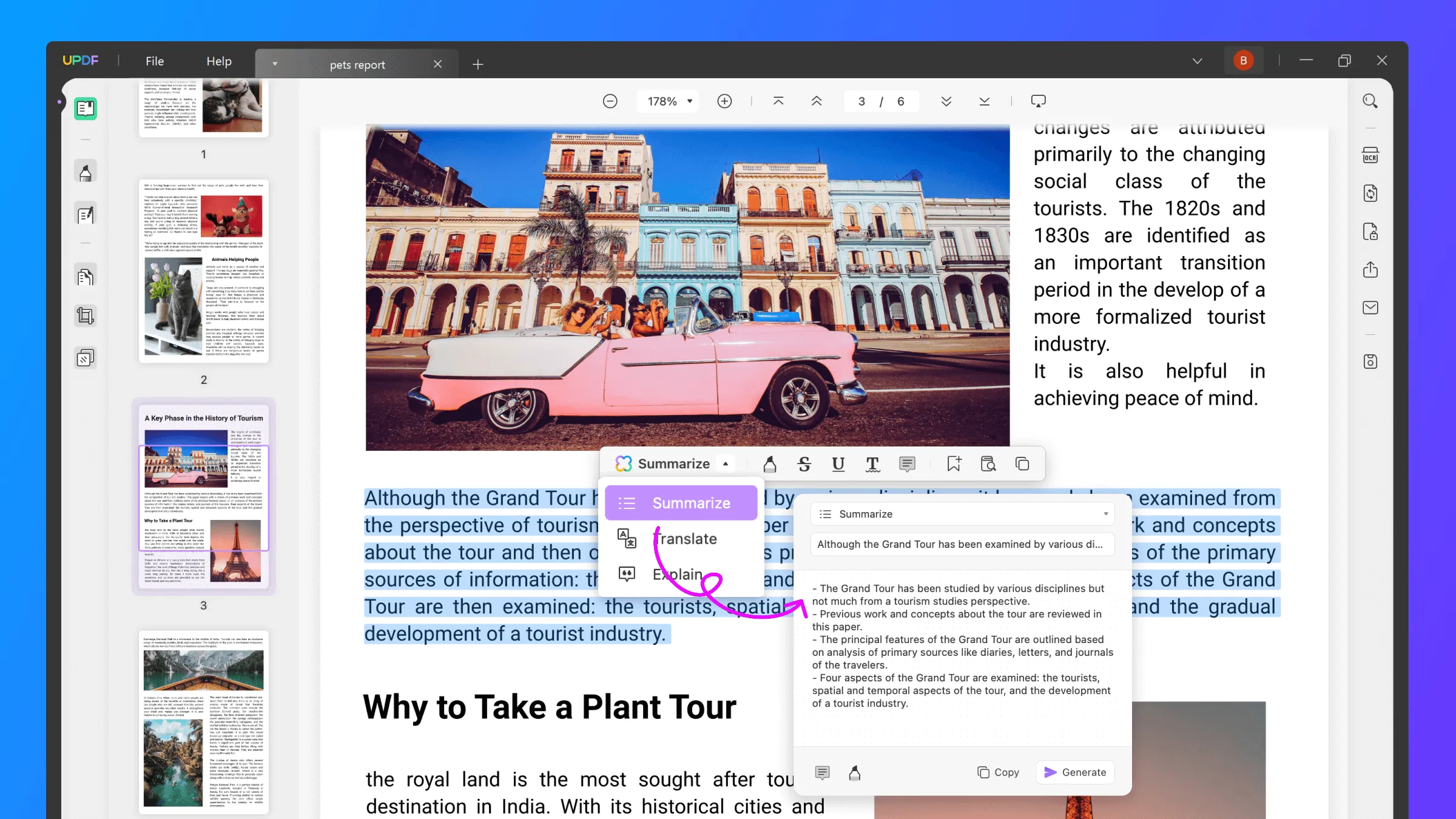Image resolution: width=1456 pixels, height=819 pixels.
Task: Select the copy annotation icon
Action: pos(1022,463)
